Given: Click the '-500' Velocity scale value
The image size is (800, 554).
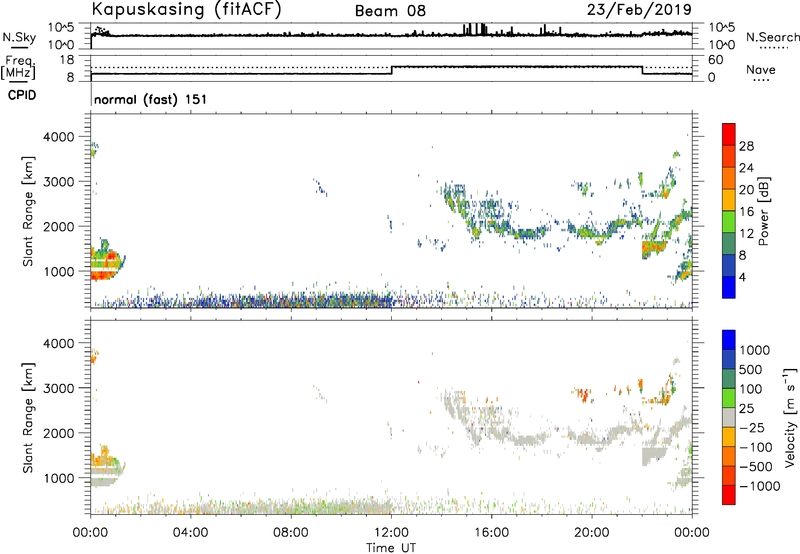Looking at the screenshot, I should pyautogui.click(x=756, y=466).
